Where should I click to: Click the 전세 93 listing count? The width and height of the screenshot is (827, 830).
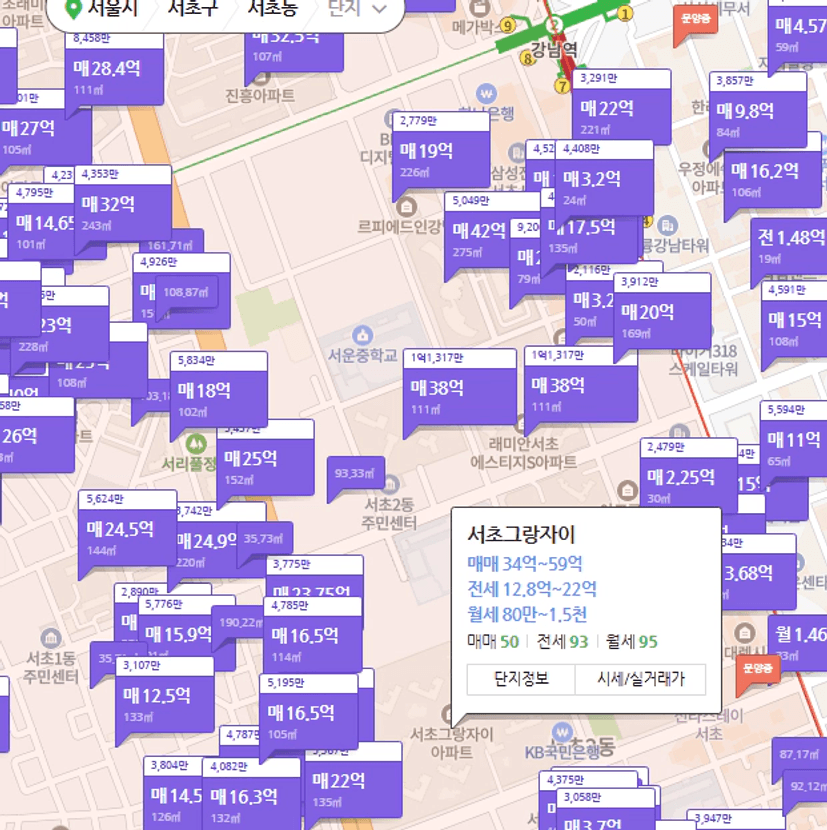[x=562, y=642]
